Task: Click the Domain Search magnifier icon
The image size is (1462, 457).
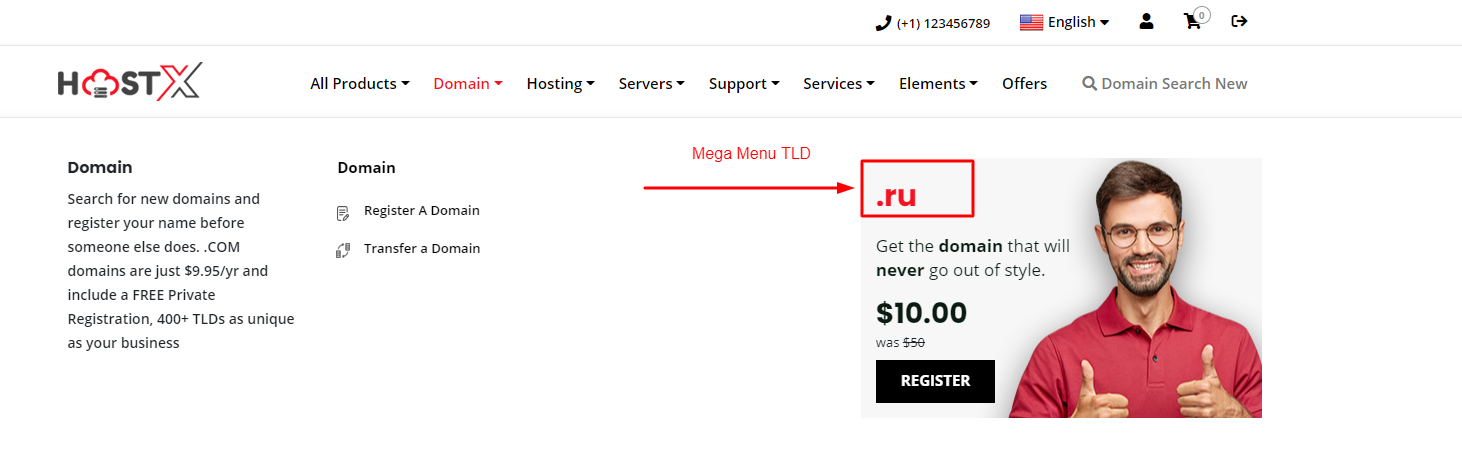Action: coord(1089,84)
